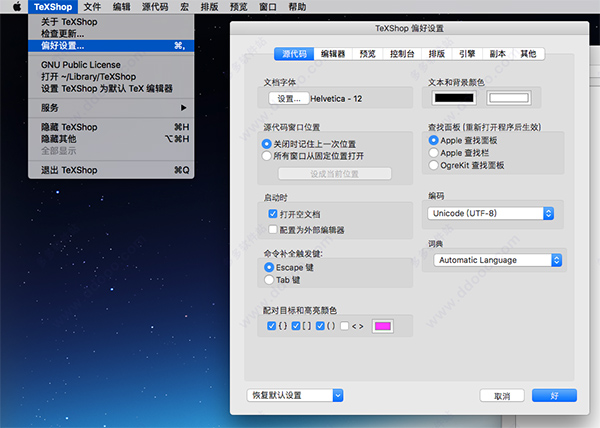Choose 打开 ~/Library/TeXShop entry
600x428 pixels.
click(x=111, y=76)
